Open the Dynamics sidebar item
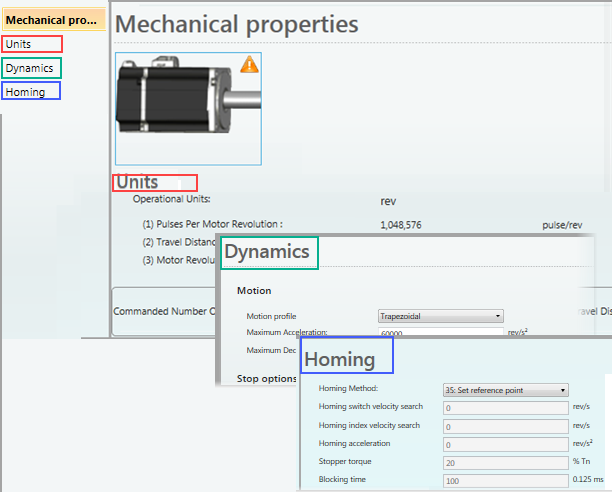 pyautogui.click(x=31, y=68)
